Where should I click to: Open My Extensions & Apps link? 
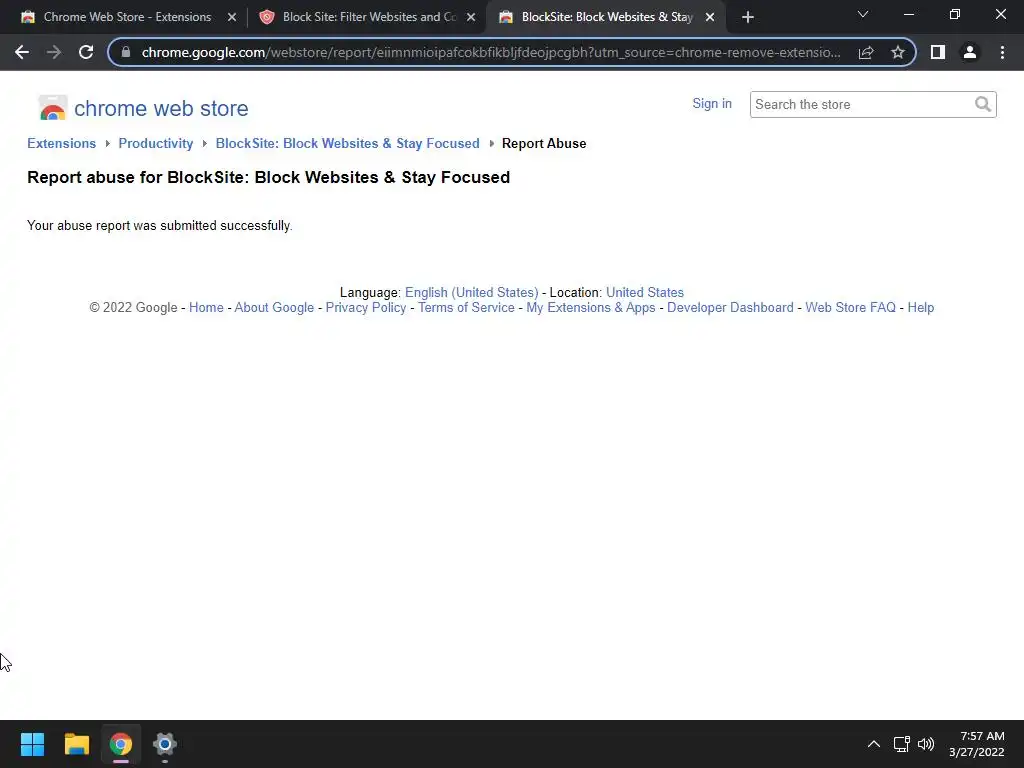point(591,308)
